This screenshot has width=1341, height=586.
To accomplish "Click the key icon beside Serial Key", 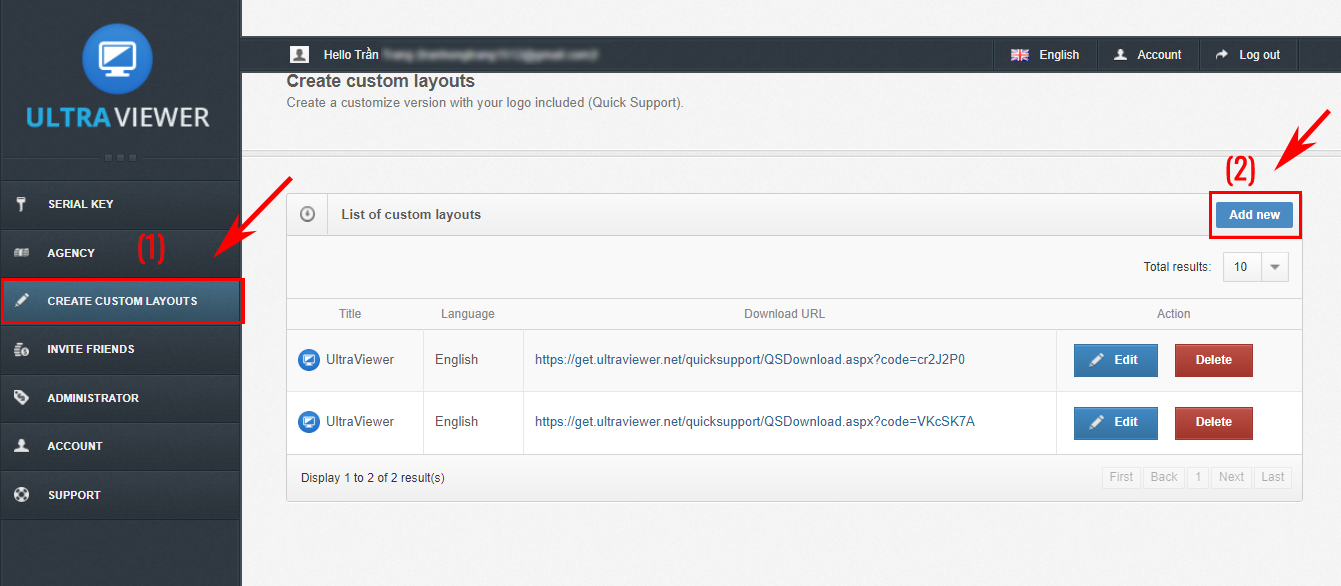I will point(21,204).
